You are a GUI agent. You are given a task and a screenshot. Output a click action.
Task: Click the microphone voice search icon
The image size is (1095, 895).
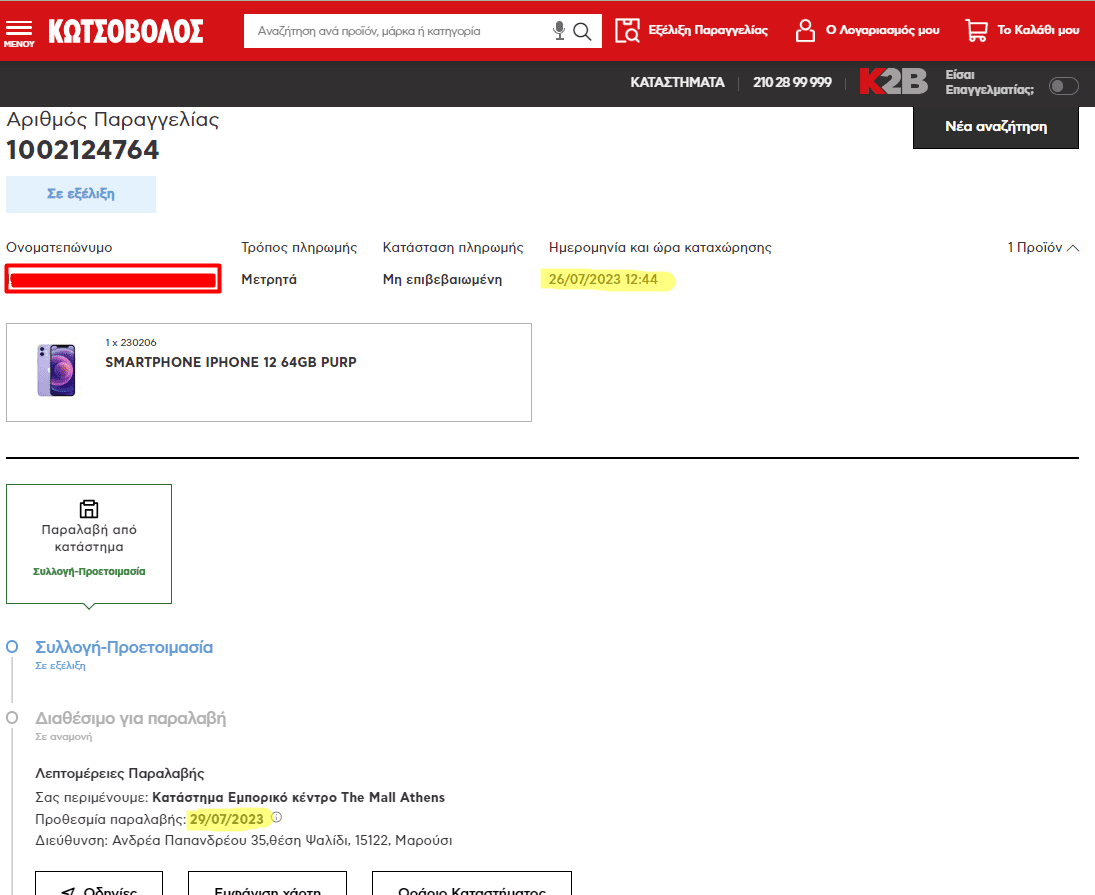559,31
